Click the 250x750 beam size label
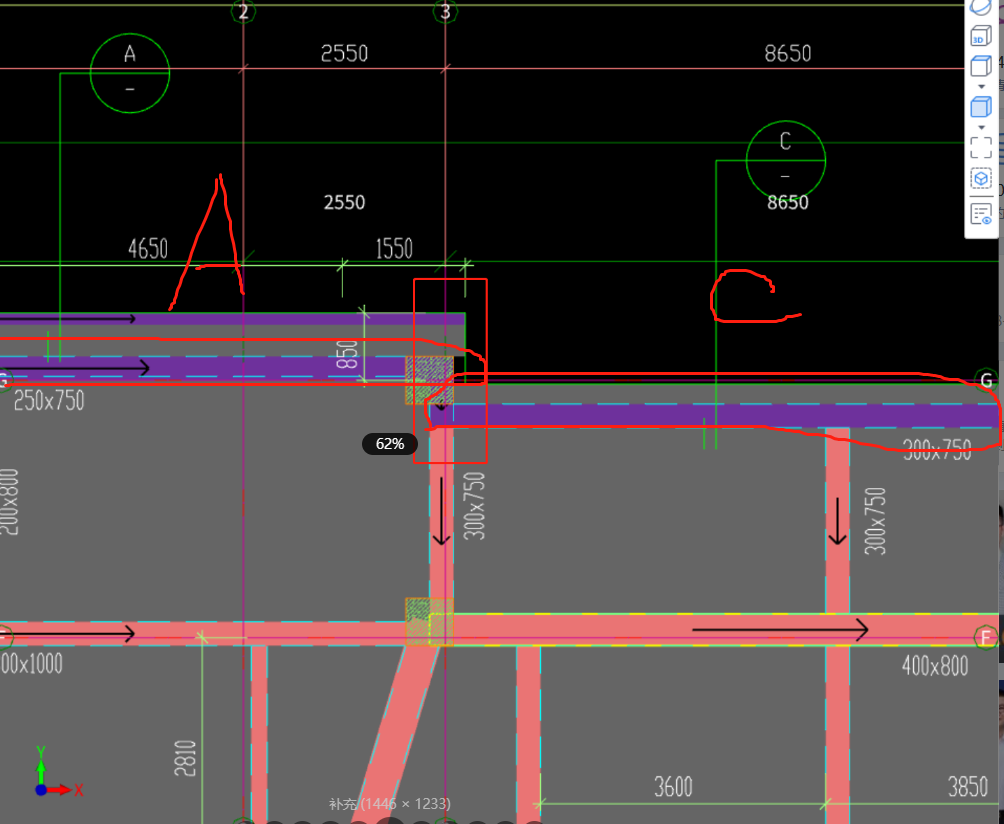The image size is (1004, 824). tap(49, 401)
